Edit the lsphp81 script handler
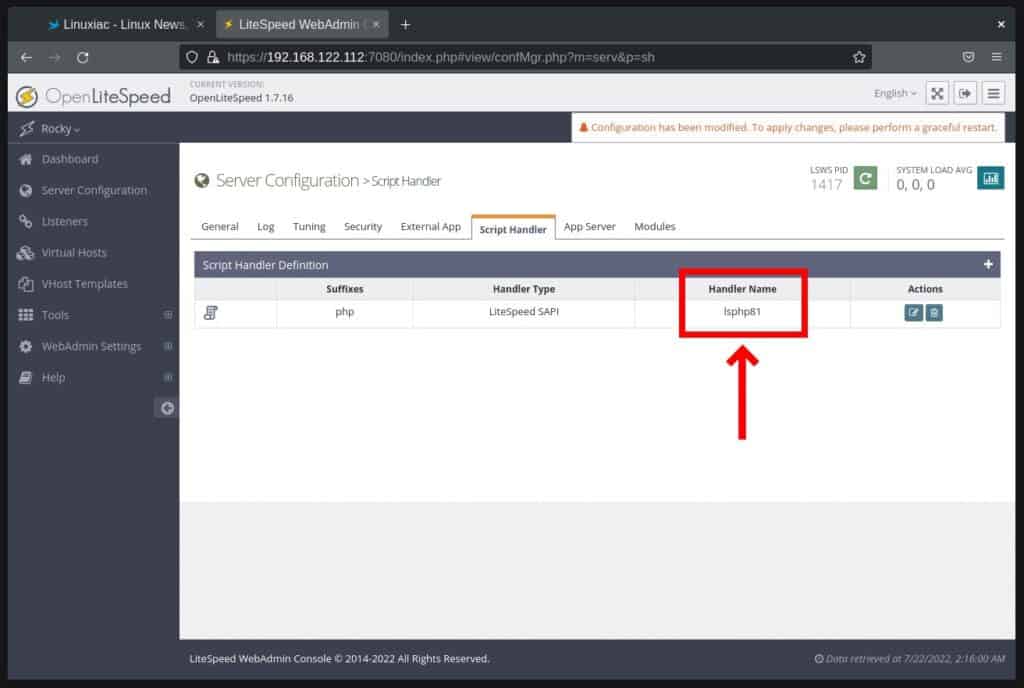 [913, 313]
